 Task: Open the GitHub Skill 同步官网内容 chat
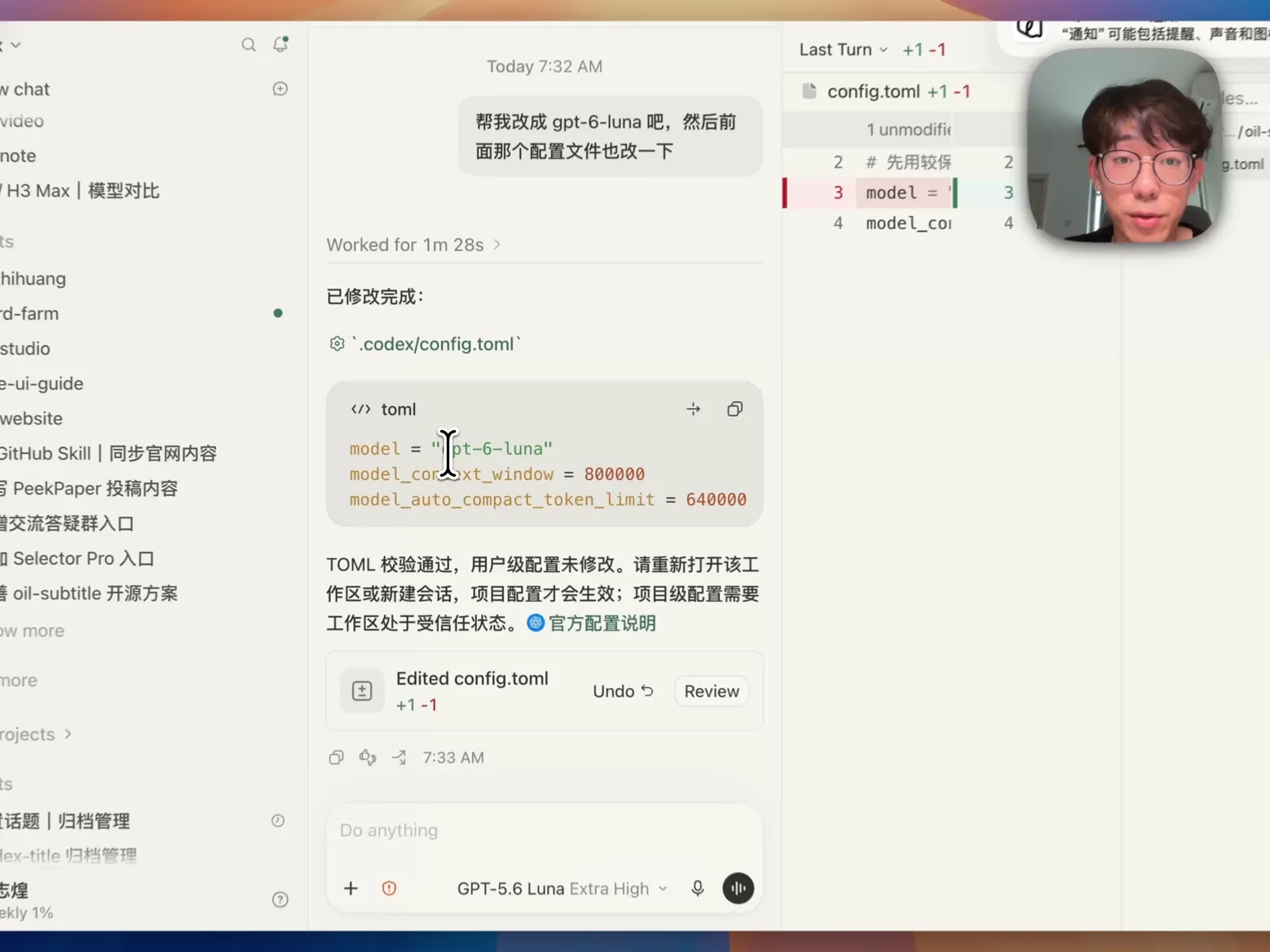[108, 453]
